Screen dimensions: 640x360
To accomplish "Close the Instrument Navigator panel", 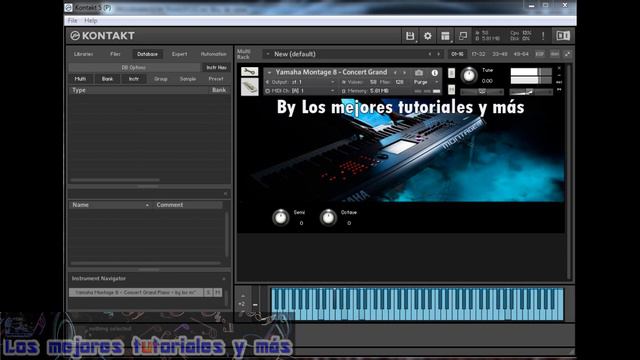I will (x=224, y=279).
